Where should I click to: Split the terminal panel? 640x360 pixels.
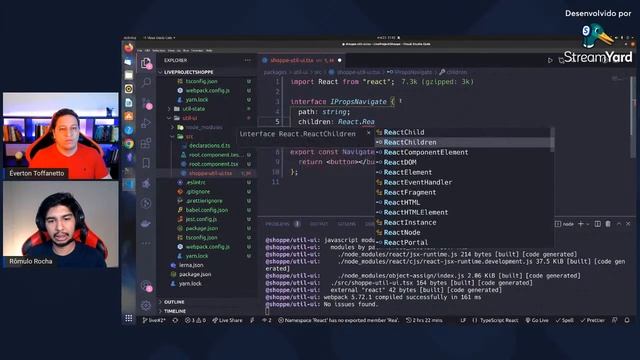click(x=598, y=224)
